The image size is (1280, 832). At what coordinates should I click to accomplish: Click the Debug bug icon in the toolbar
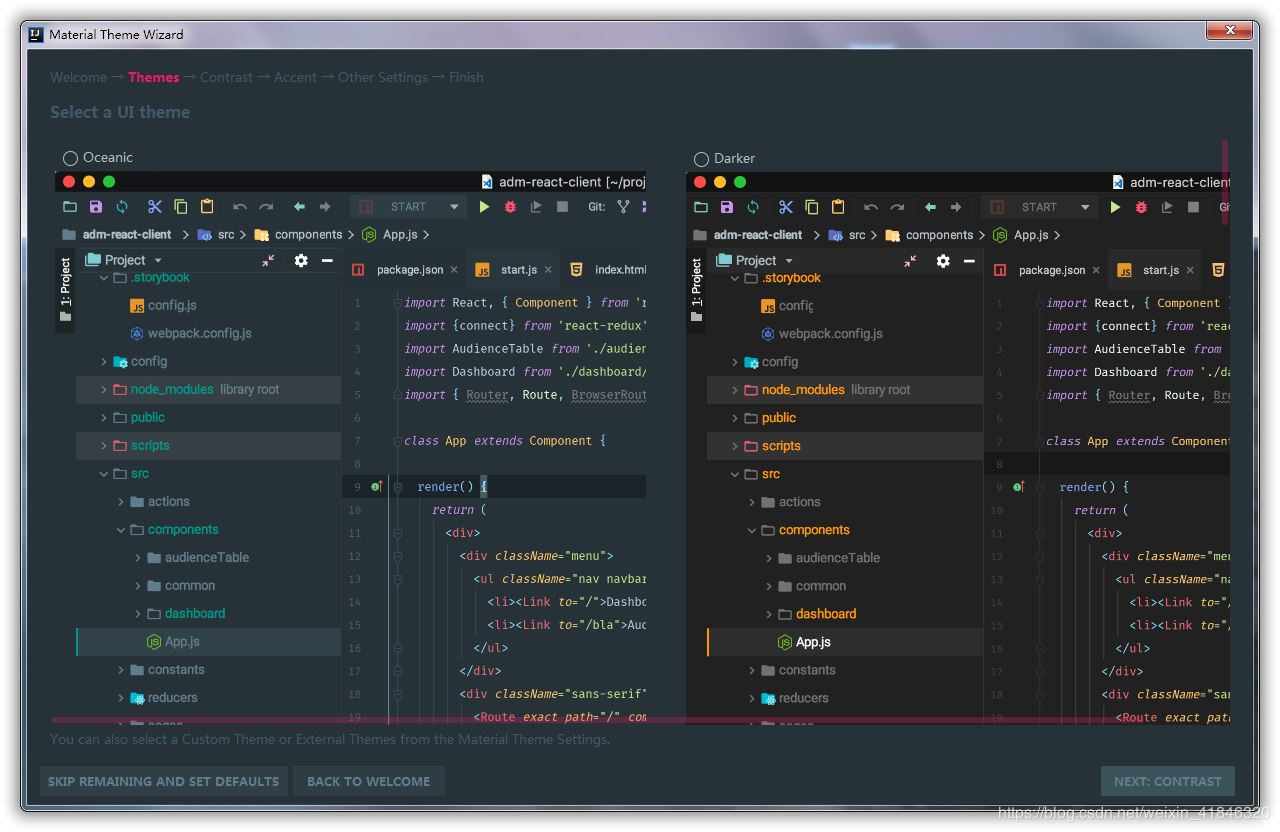point(509,206)
